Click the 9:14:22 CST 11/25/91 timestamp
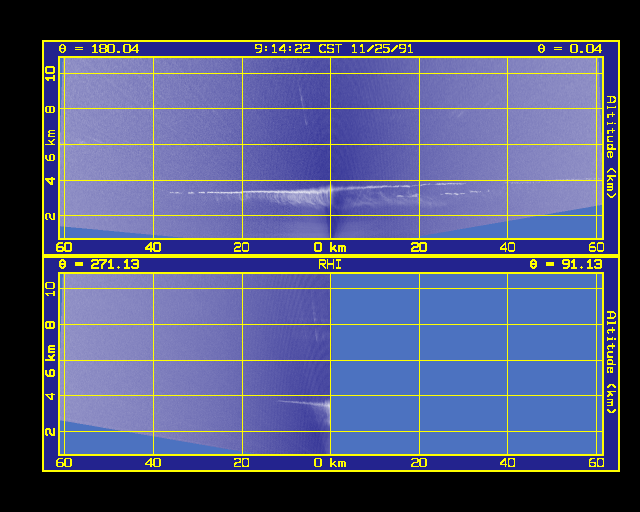 click(333, 49)
